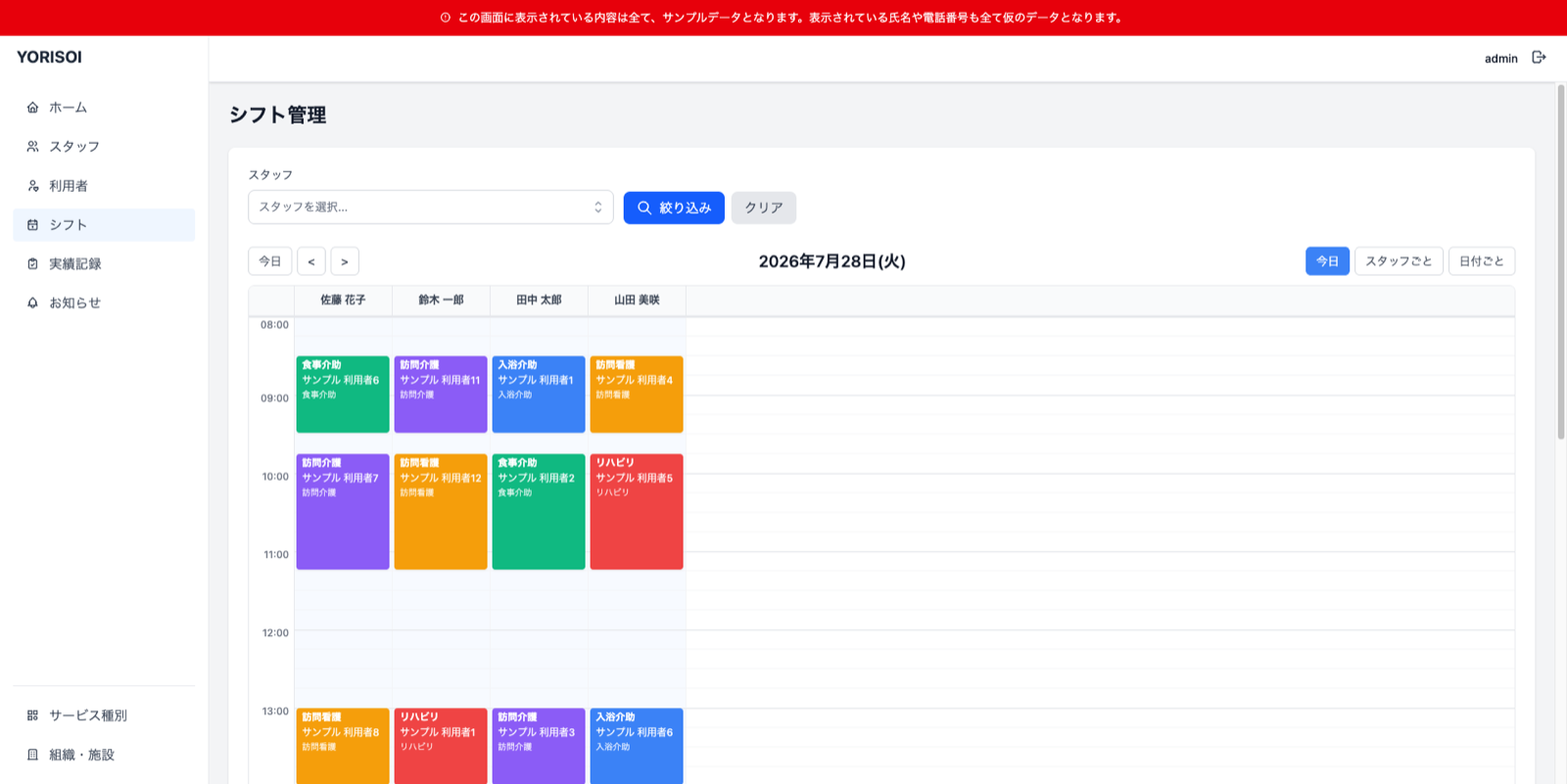The height and width of the screenshot is (784, 1567).
Task: Open blue 入浴介助 shift for 利用者6 at 13:00
Action: pos(637,746)
